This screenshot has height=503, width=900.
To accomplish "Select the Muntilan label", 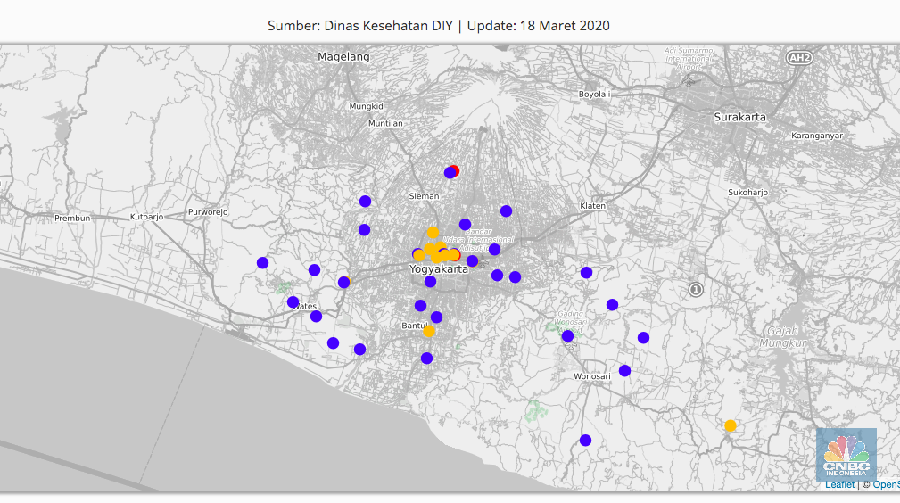I will (x=385, y=123).
